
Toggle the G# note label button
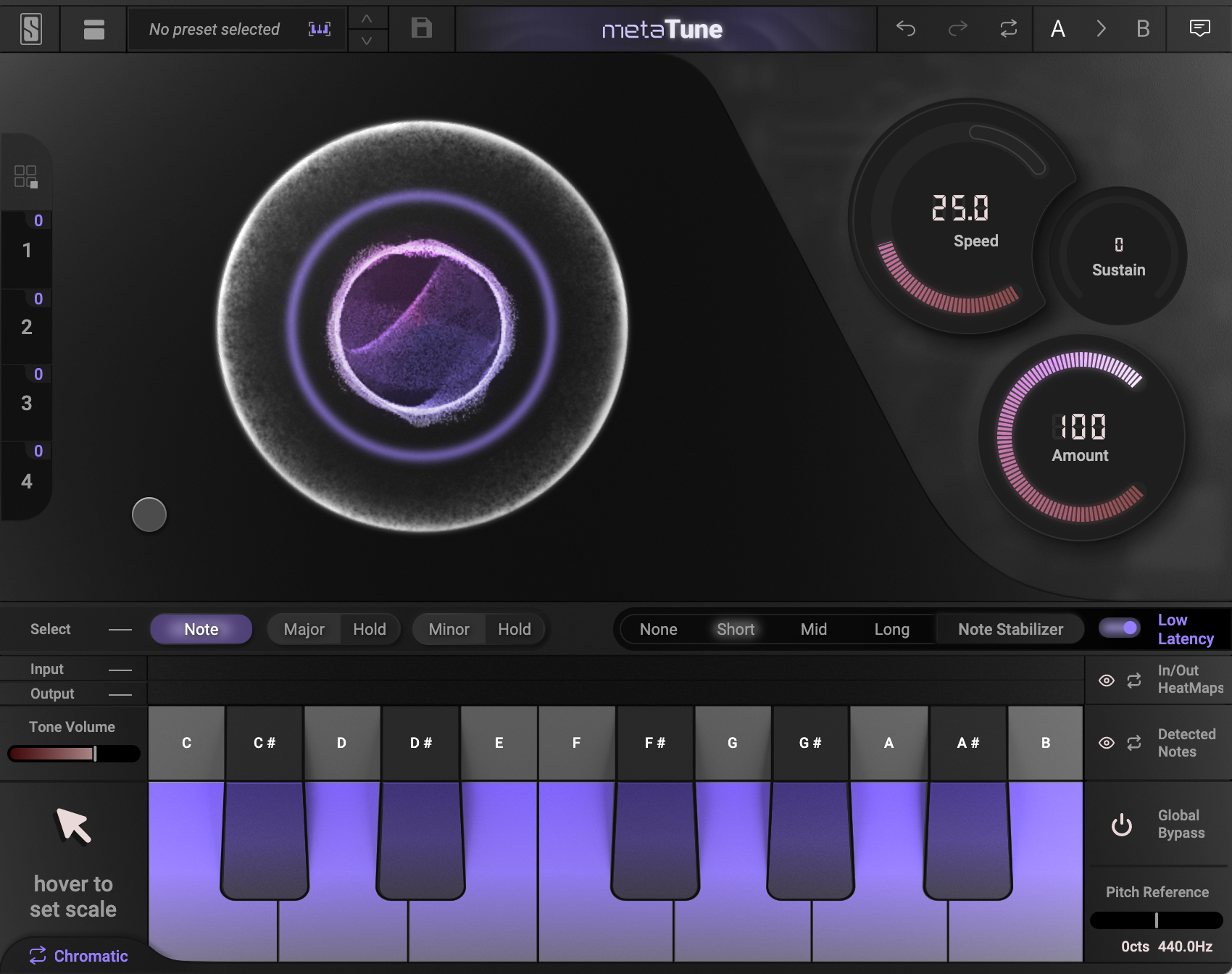(x=810, y=743)
